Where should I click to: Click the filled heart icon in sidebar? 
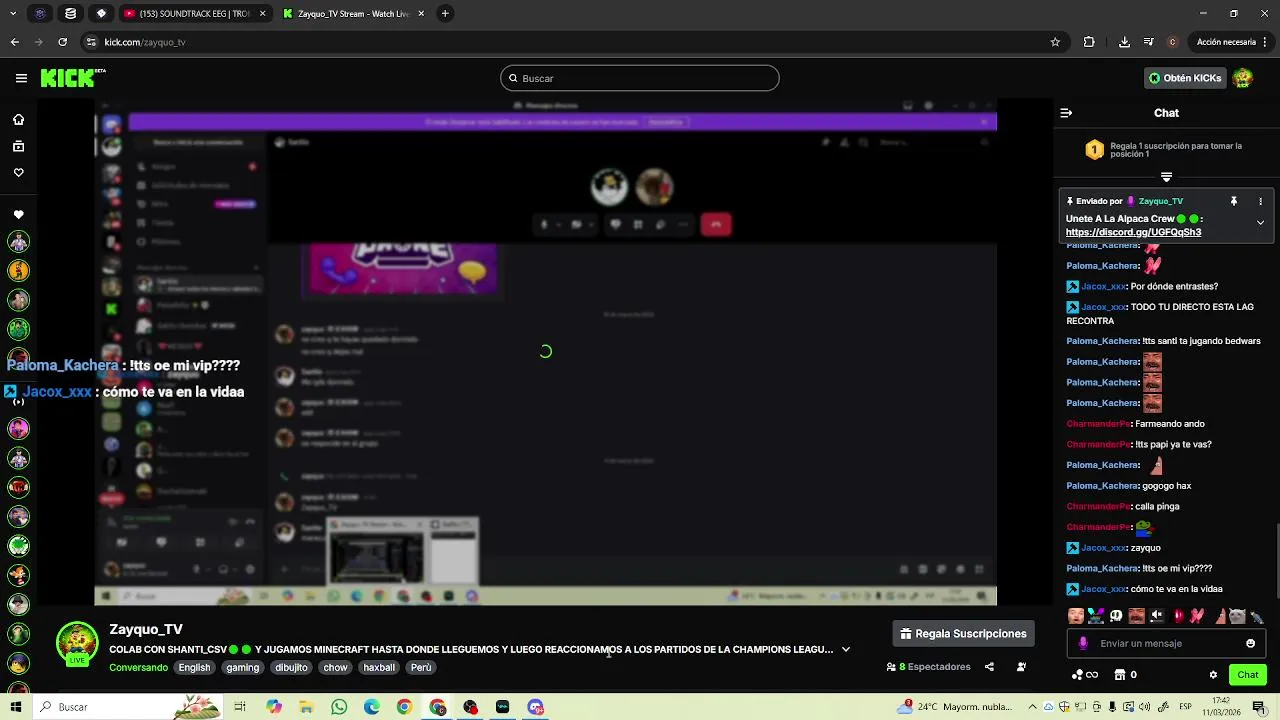18,215
